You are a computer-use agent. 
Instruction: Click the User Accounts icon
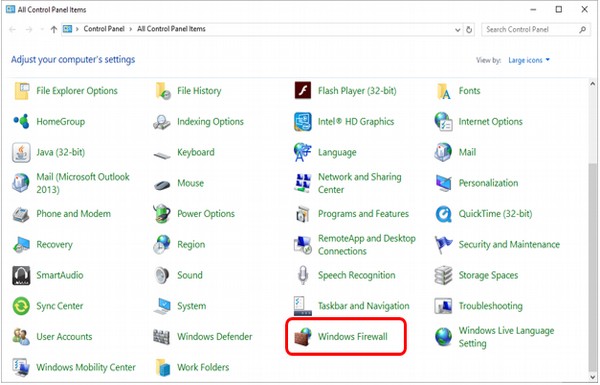[21, 337]
